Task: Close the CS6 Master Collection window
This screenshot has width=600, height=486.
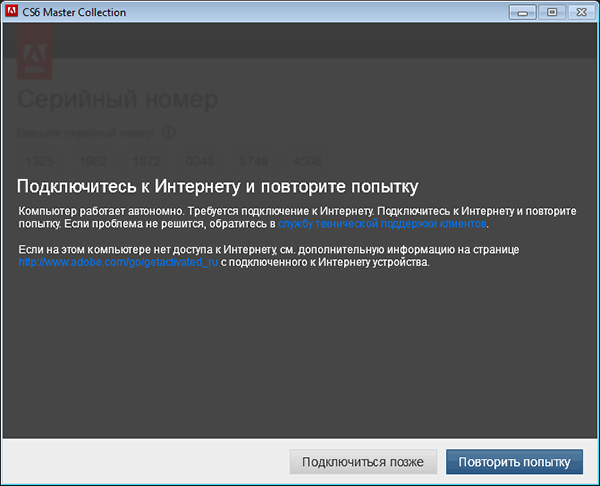Action: [x=581, y=12]
